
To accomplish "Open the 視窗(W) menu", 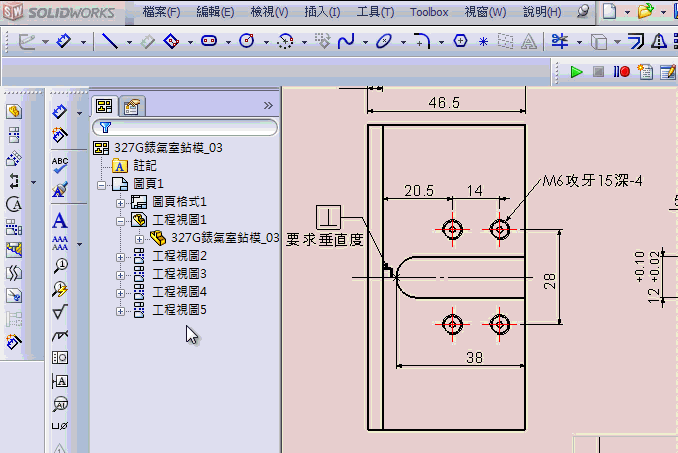I will click(485, 12).
